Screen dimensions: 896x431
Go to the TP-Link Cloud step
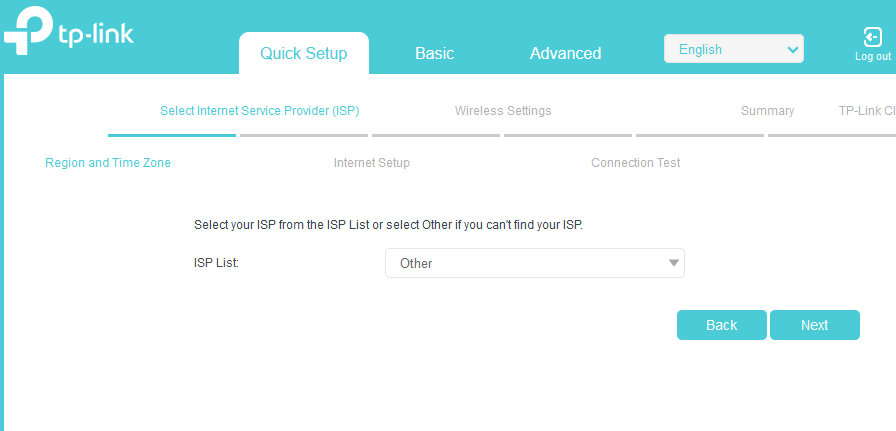pyautogui.click(x=866, y=111)
